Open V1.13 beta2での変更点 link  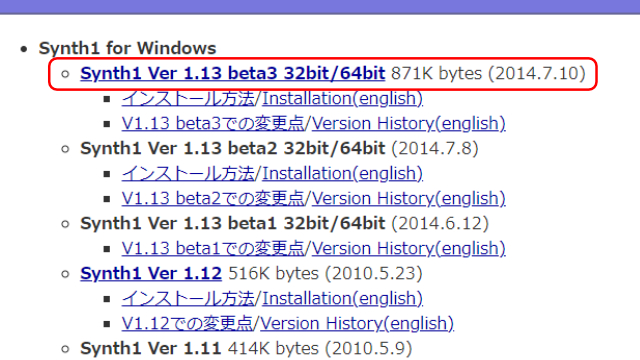point(213,198)
